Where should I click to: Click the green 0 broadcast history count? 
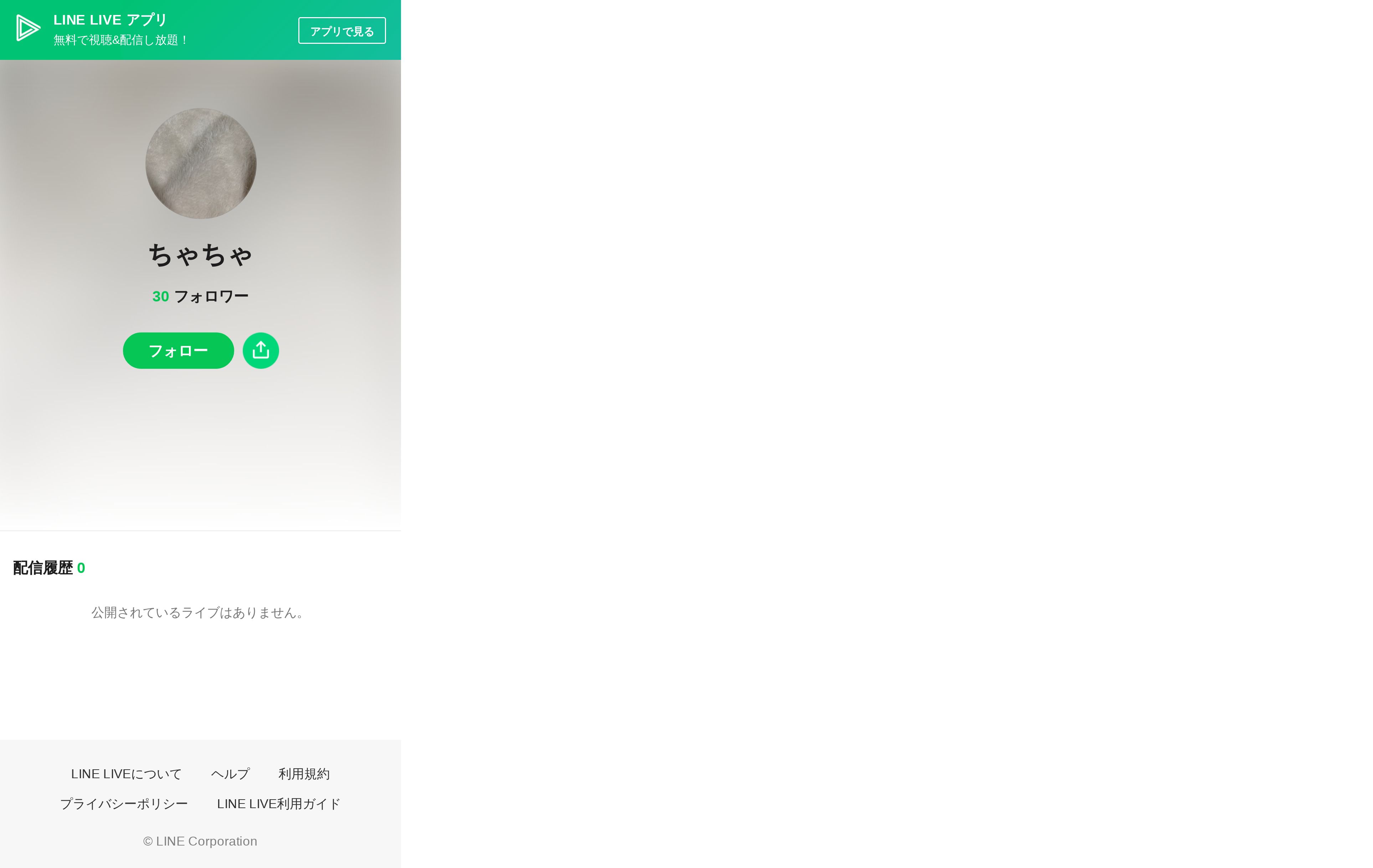tap(81, 568)
